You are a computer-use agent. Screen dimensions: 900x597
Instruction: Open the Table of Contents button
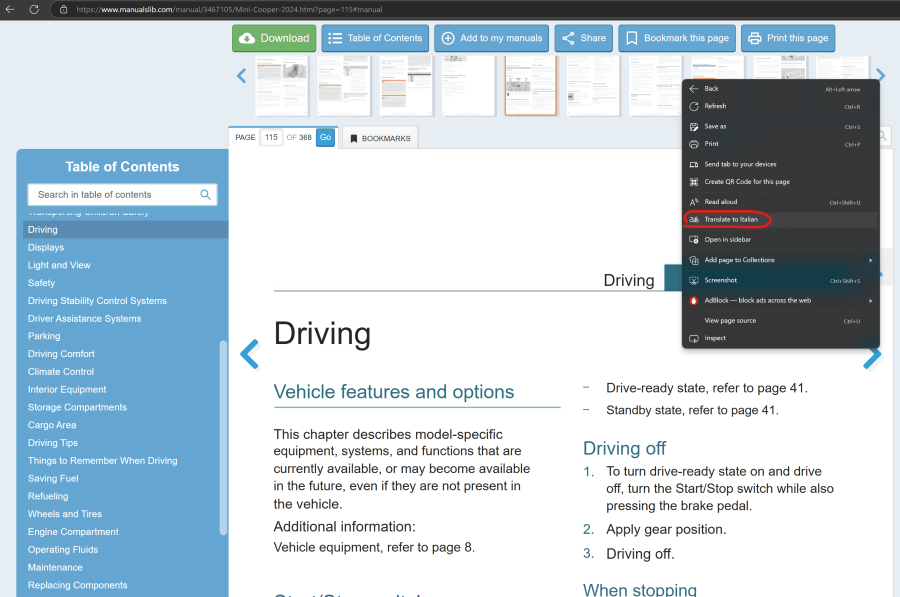375,38
